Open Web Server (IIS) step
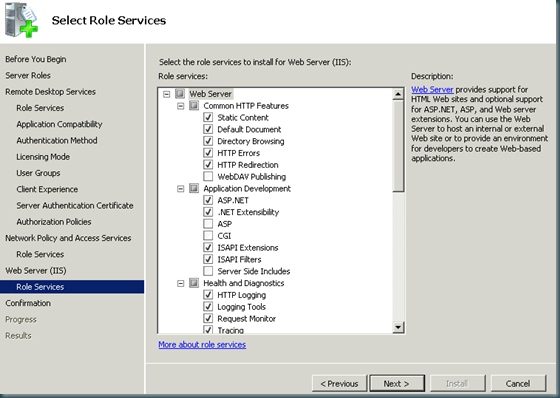This screenshot has height=398, width=560. 36,270
